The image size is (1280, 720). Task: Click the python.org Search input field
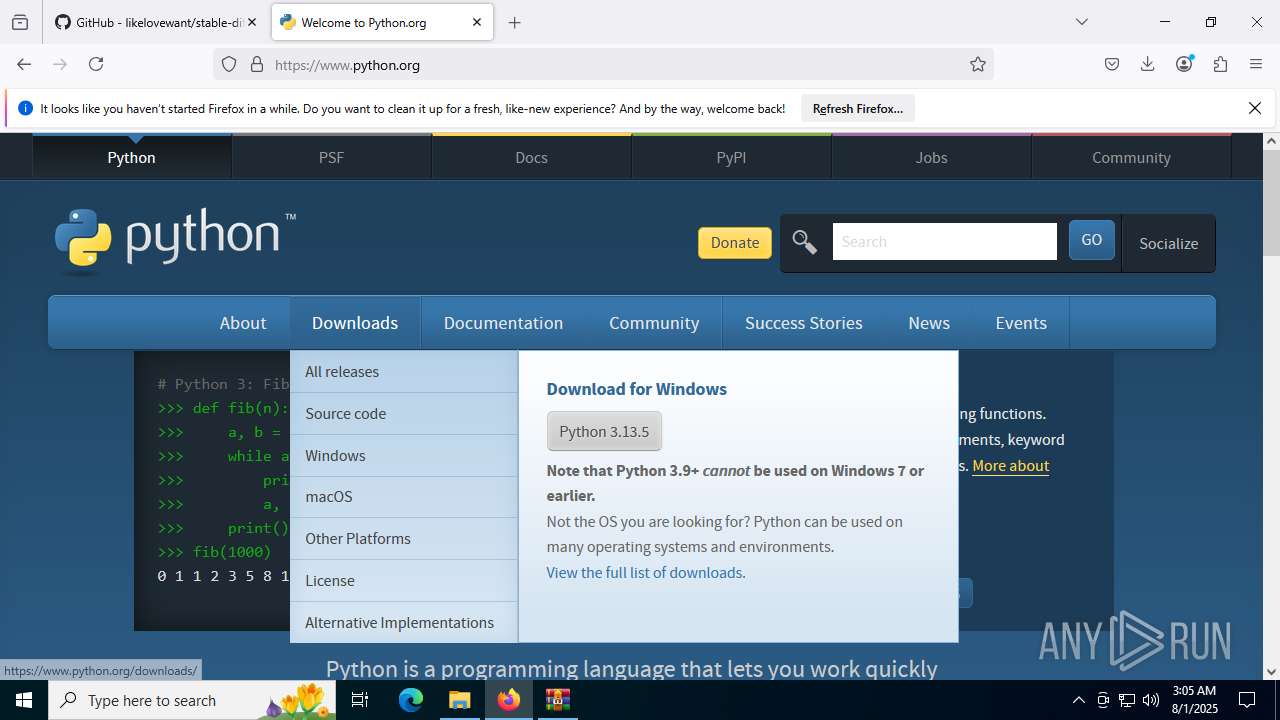(944, 242)
